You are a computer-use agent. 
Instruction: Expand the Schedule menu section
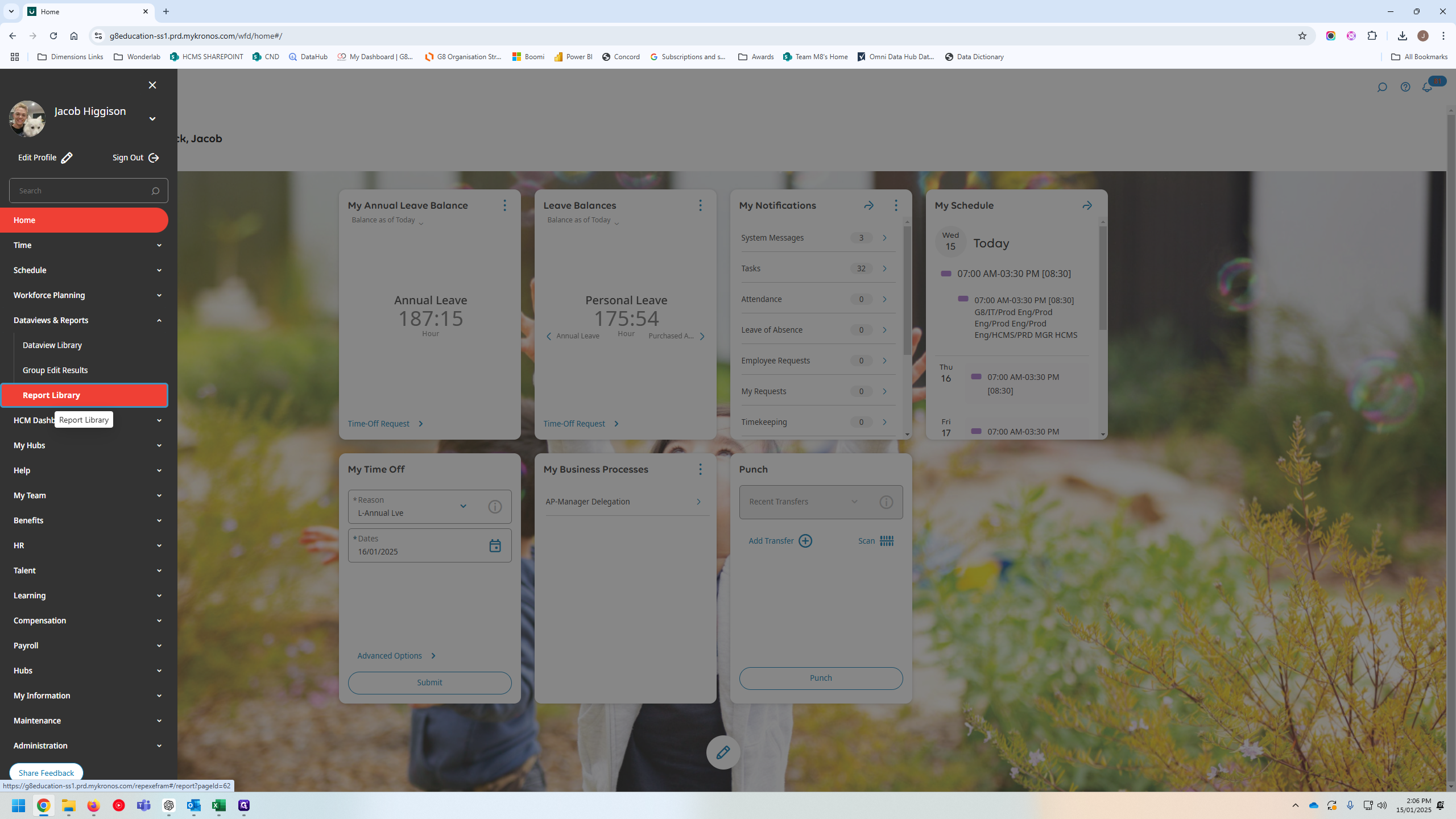[159, 270]
